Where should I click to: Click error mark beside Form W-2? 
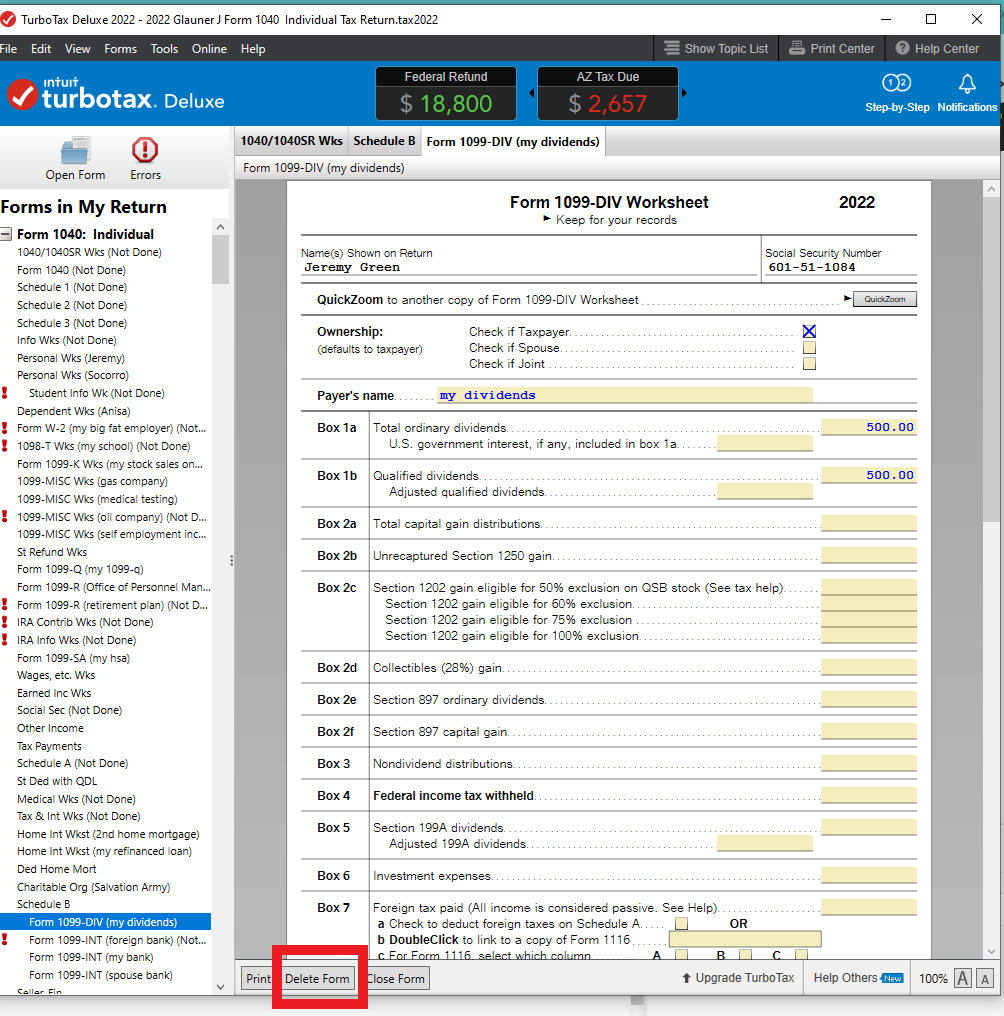(x=5, y=428)
